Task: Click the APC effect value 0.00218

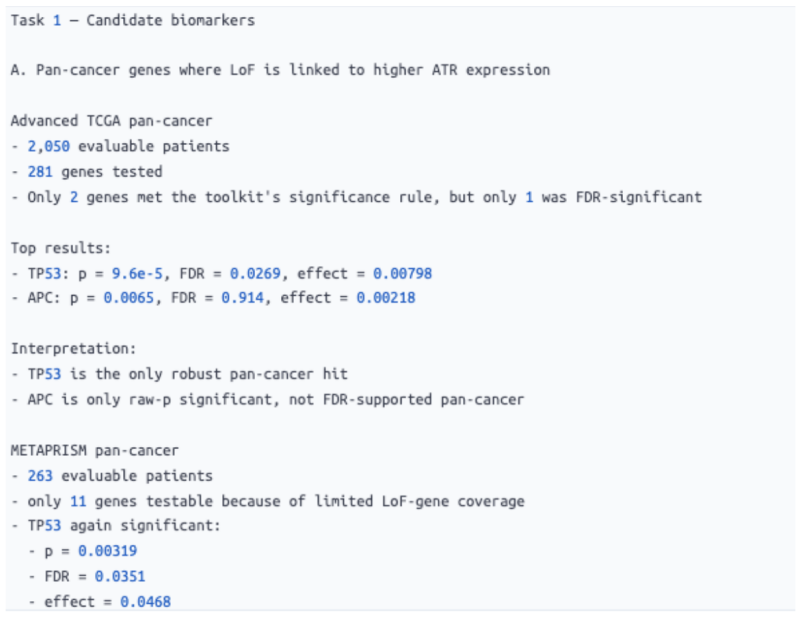Action: pyautogui.click(x=386, y=298)
